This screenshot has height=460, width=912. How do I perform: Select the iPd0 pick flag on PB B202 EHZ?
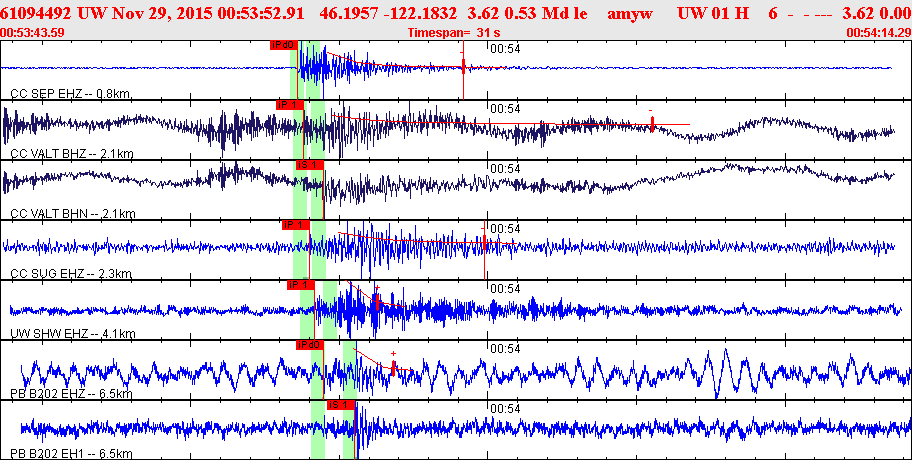click(x=309, y=345)
